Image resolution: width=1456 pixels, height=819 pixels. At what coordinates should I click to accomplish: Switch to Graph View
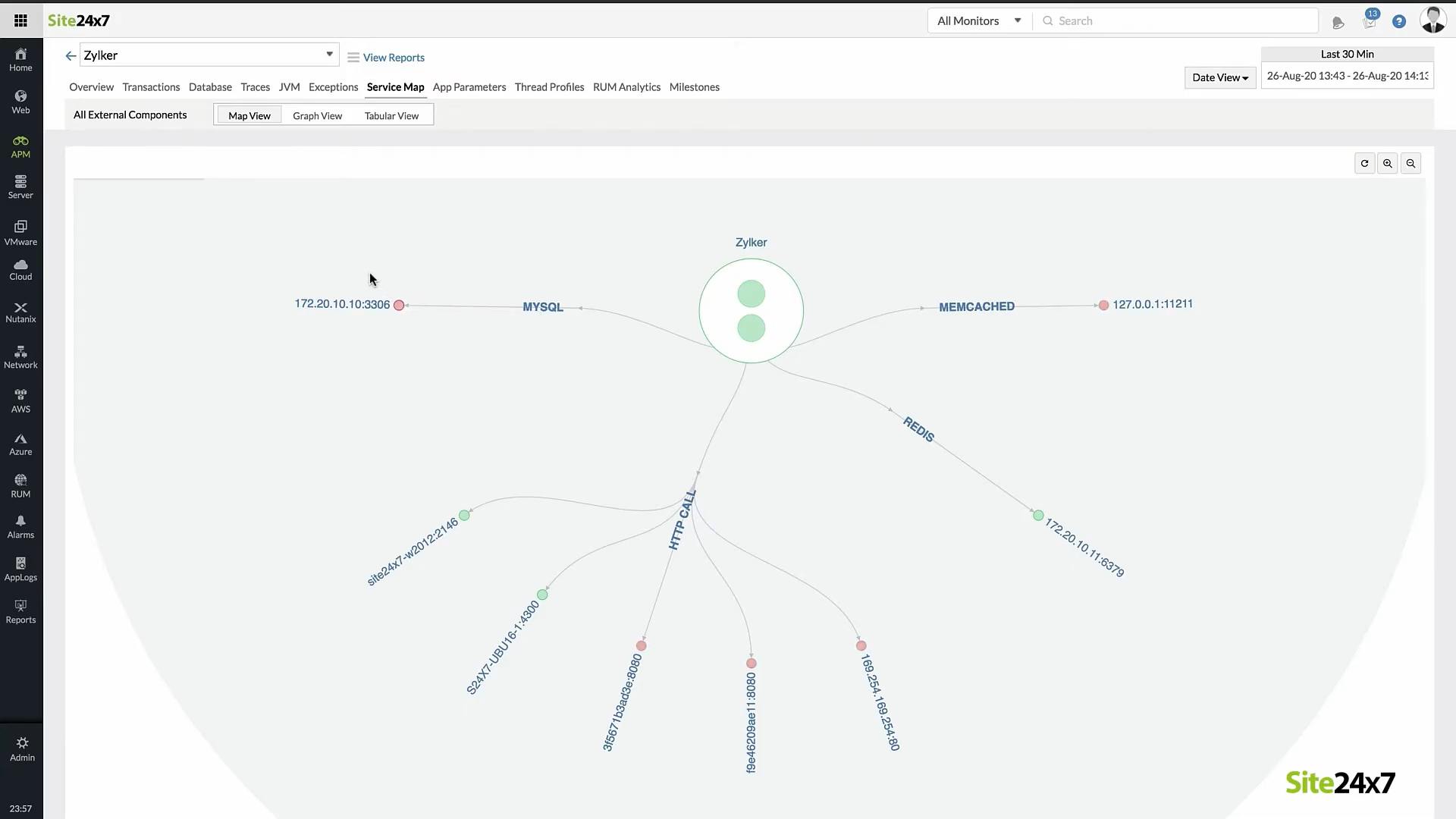point(317,115)
